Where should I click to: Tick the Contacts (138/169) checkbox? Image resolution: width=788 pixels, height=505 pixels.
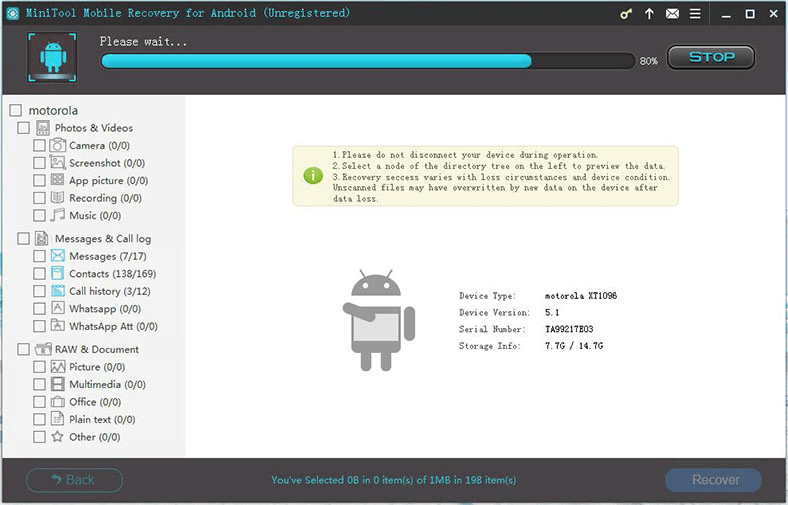point(39,273)
